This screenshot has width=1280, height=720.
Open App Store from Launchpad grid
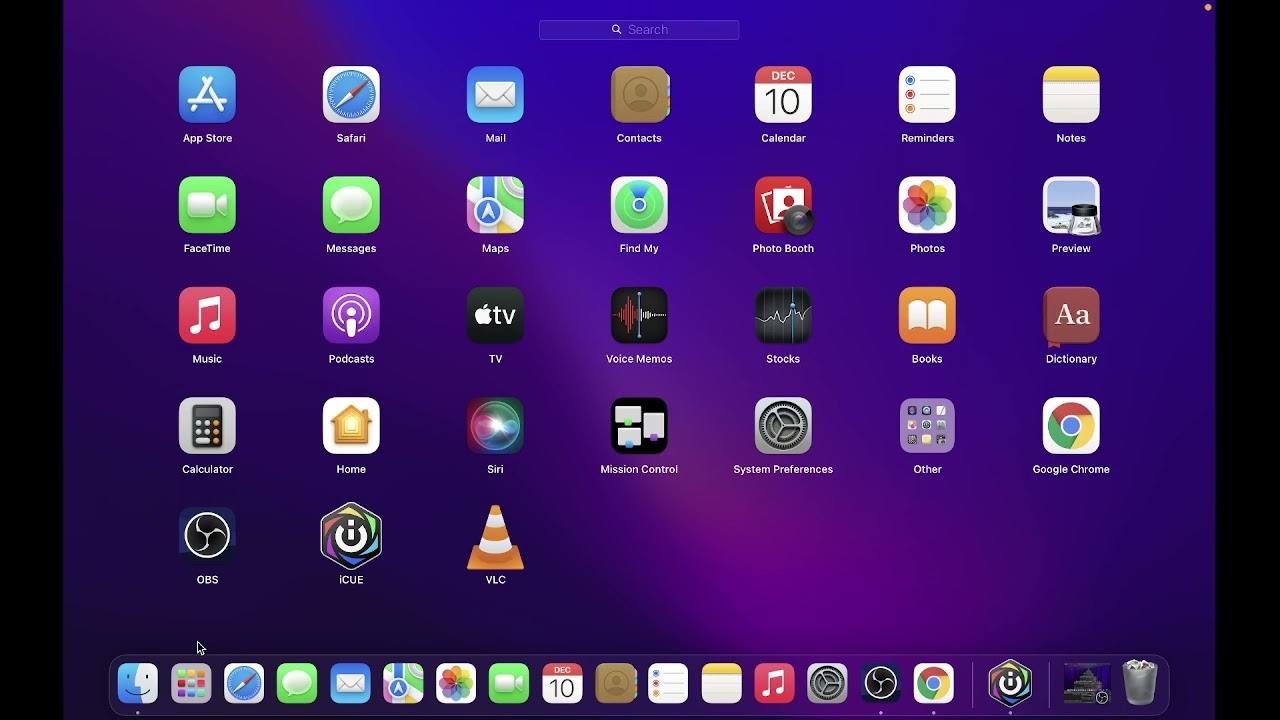point(207,95)
